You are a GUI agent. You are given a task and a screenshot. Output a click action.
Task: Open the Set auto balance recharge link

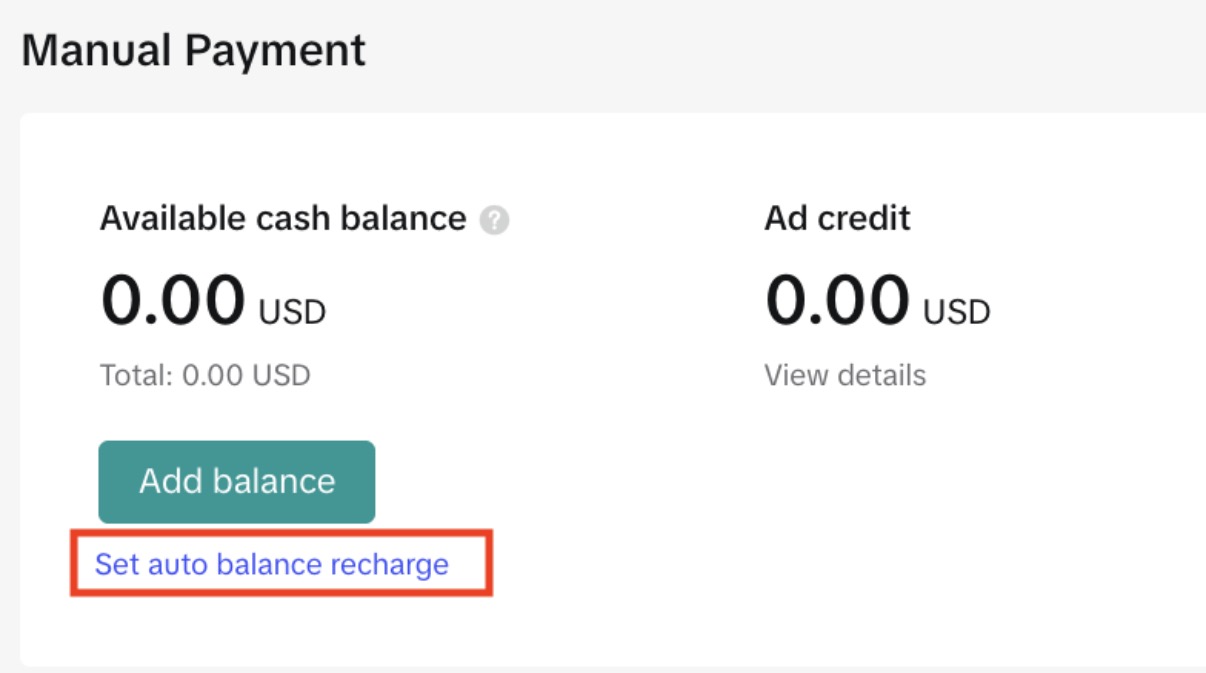coord(272,565)
